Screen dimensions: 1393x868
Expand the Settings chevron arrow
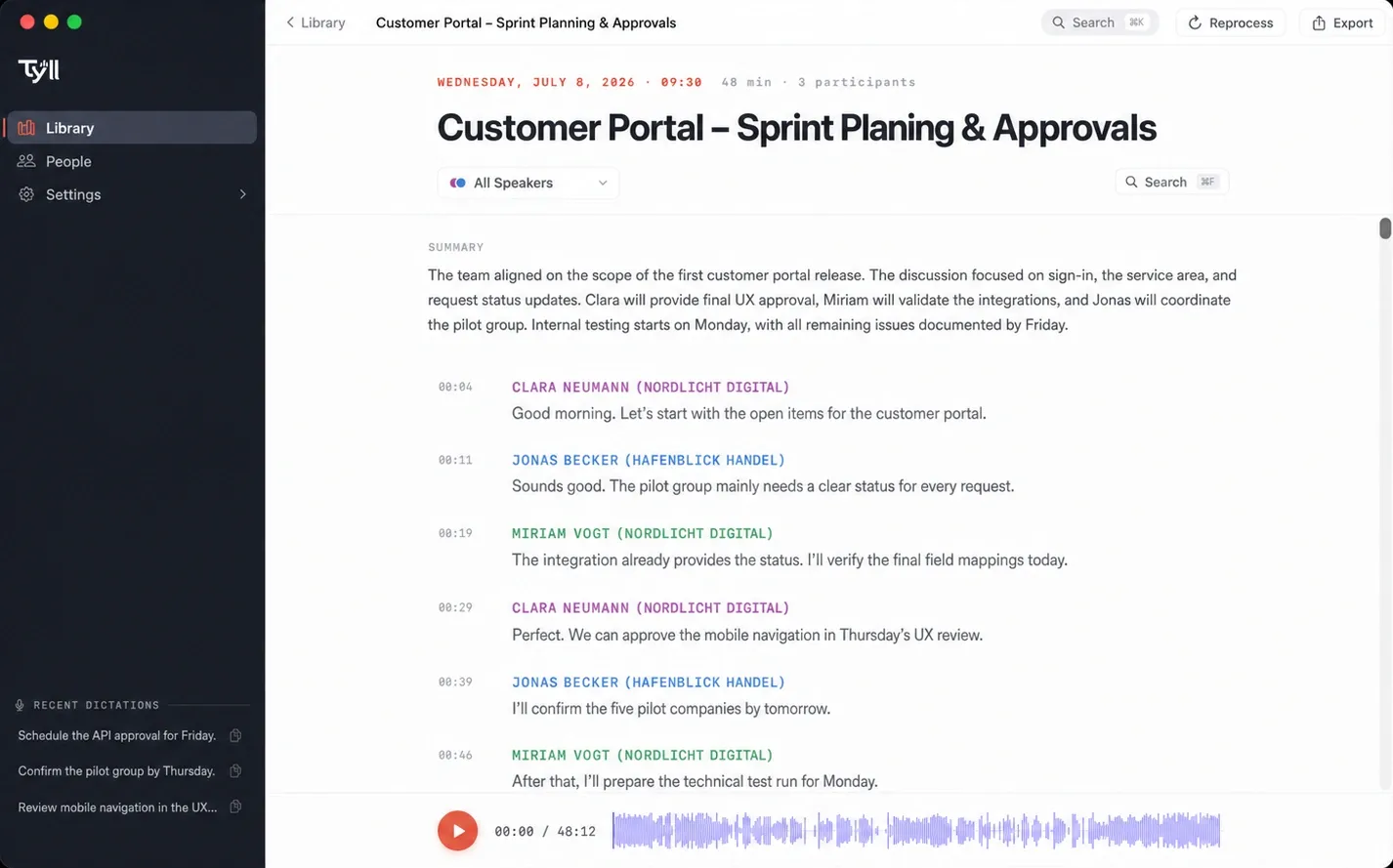pos(242,194)
